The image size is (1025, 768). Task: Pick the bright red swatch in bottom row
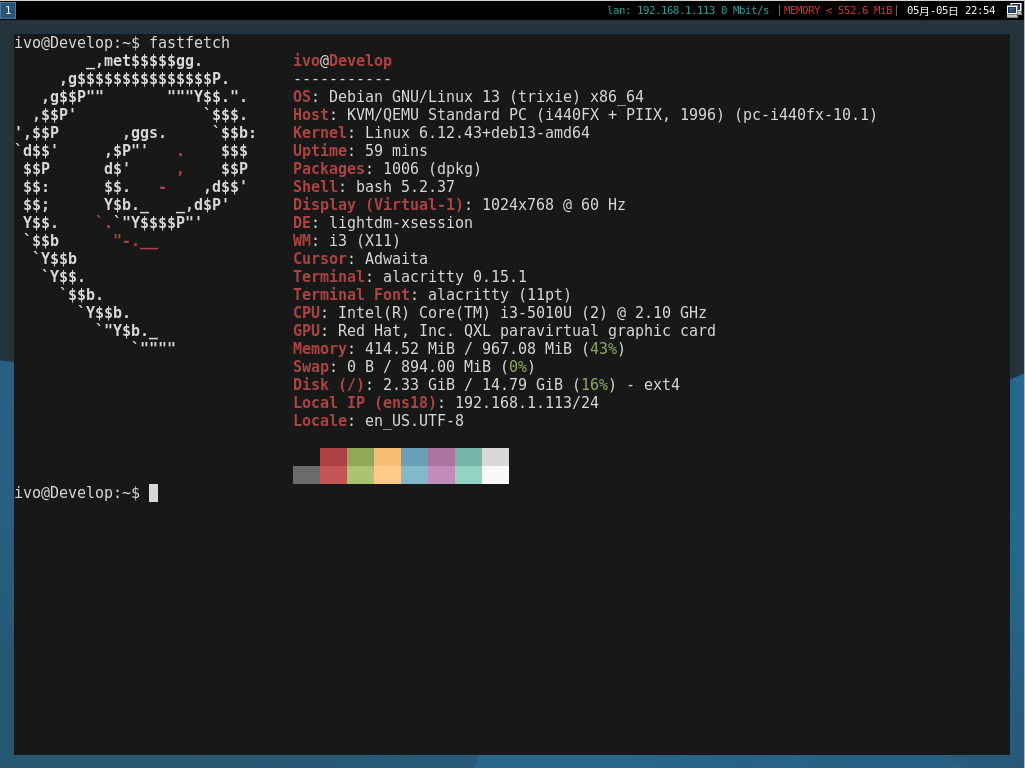333,475
